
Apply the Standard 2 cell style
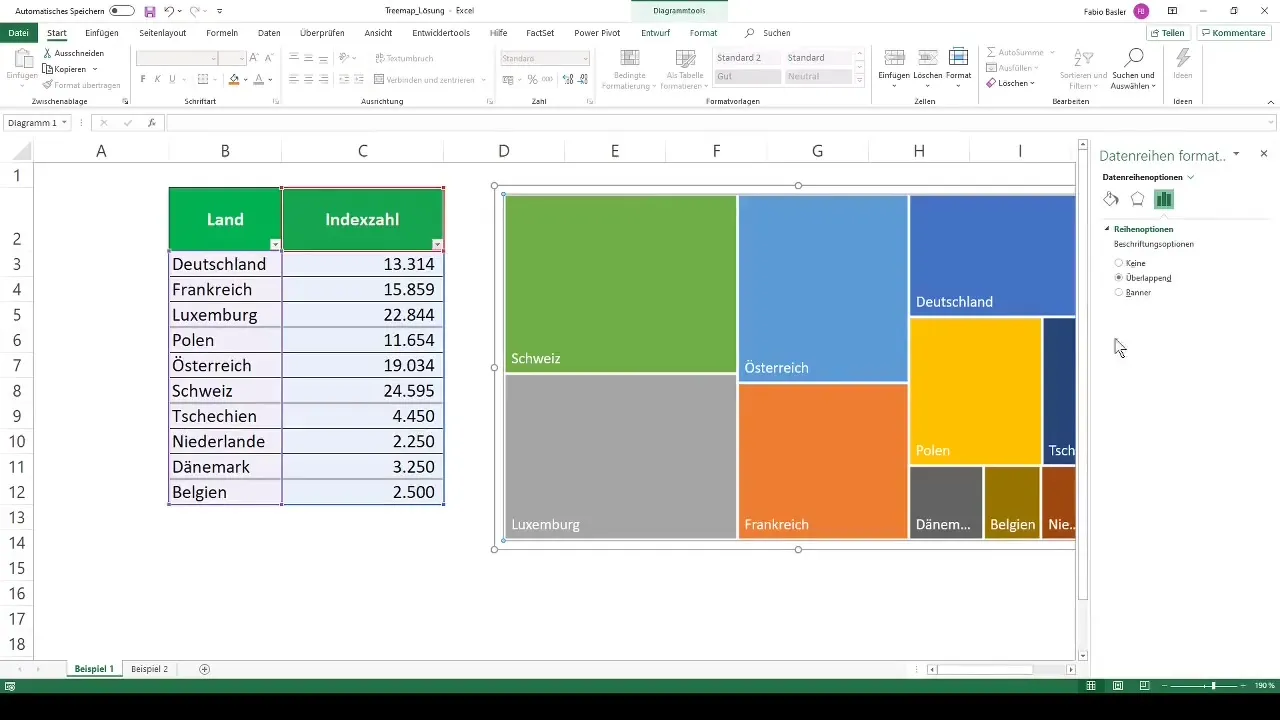pyautogui.click(x=748, y=58)
